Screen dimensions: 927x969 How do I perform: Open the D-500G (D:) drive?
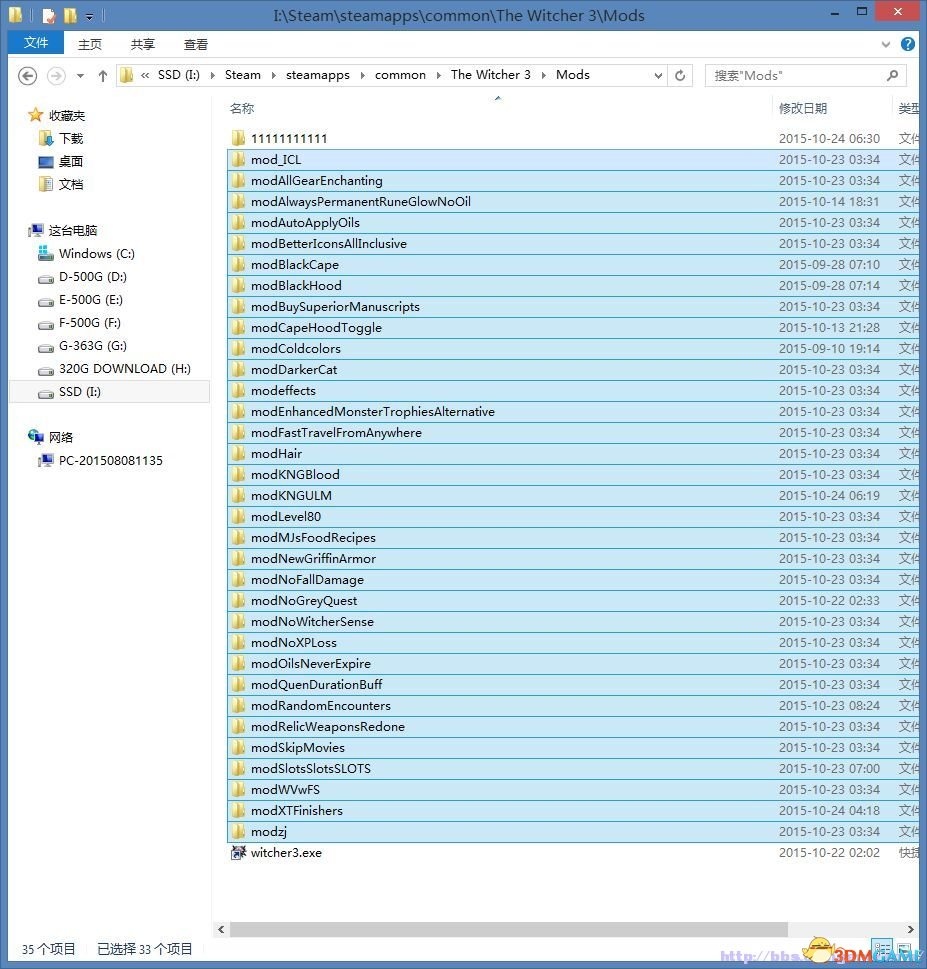pyautogui.click(x=93, y=276)
